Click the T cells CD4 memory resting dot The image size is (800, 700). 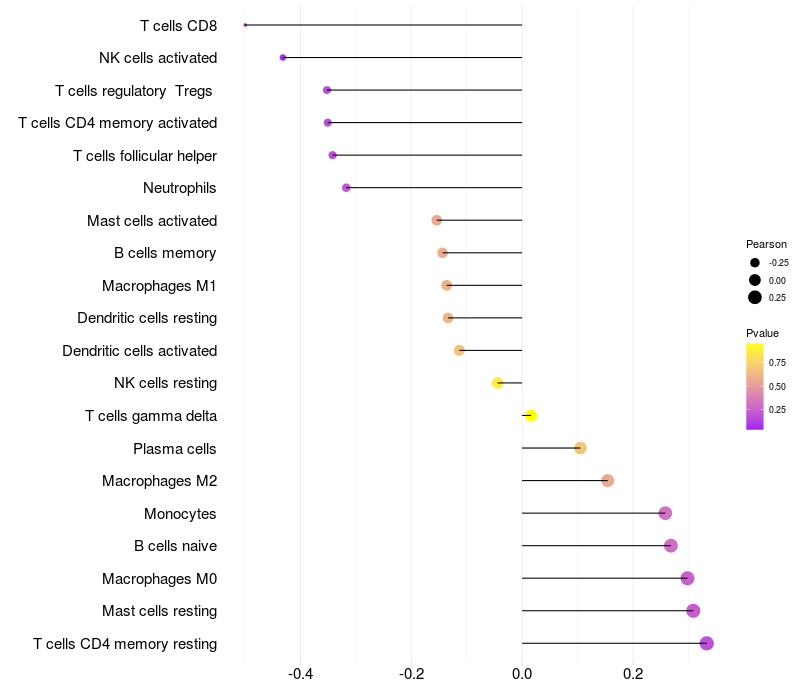[707, 643]
